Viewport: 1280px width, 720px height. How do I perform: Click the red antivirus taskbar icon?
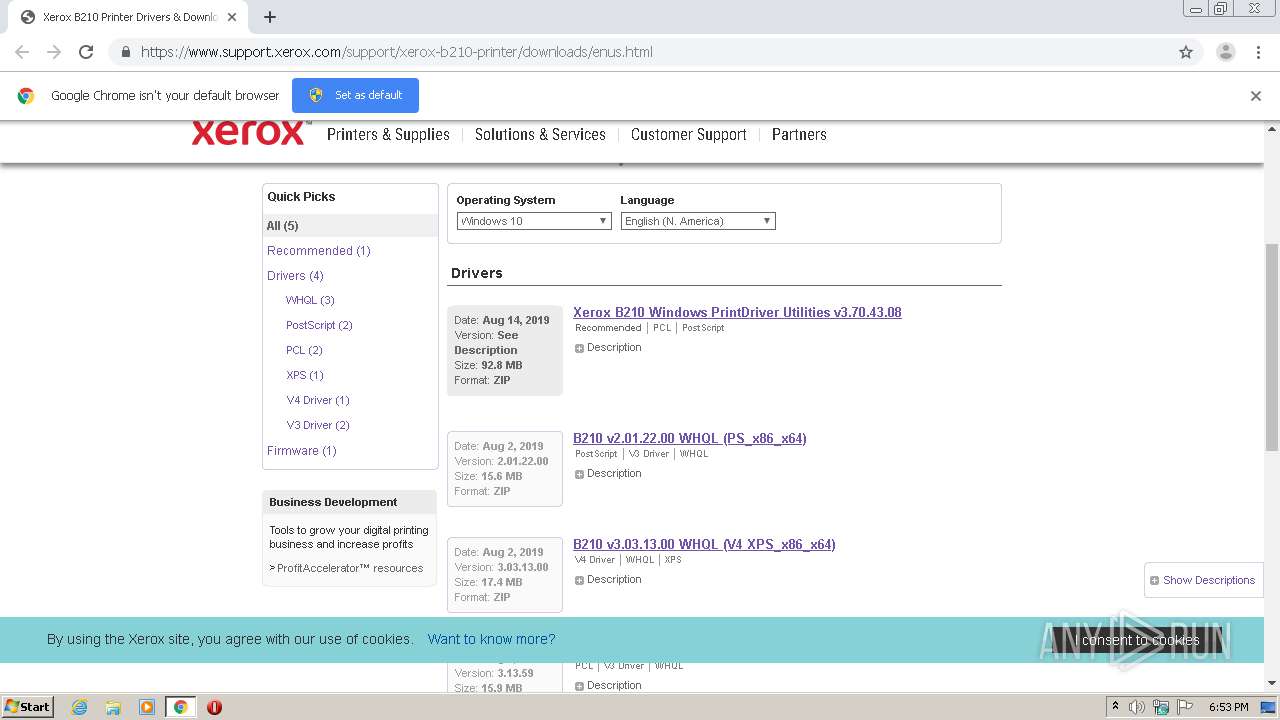214,707
